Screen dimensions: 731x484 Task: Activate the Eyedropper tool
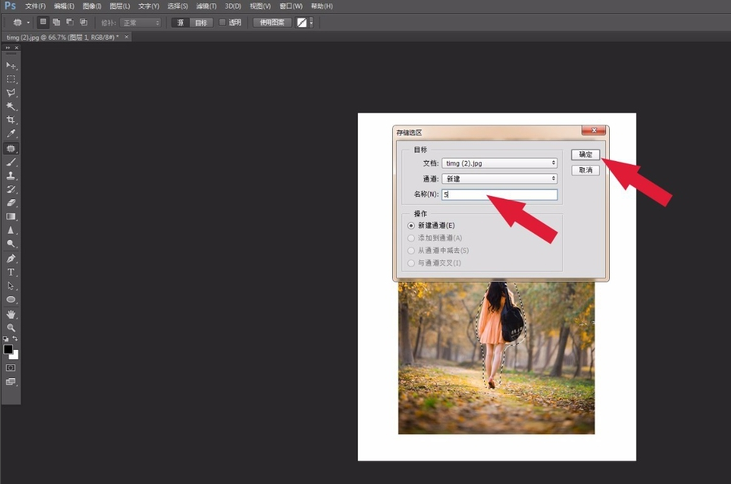(x=11, y=134)
